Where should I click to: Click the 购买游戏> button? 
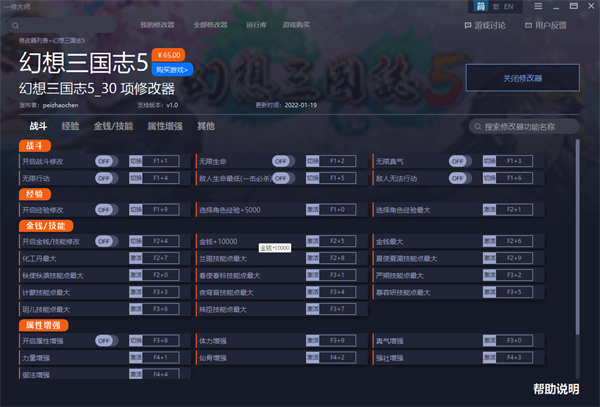pyautogui.click(x=172, y=70)
